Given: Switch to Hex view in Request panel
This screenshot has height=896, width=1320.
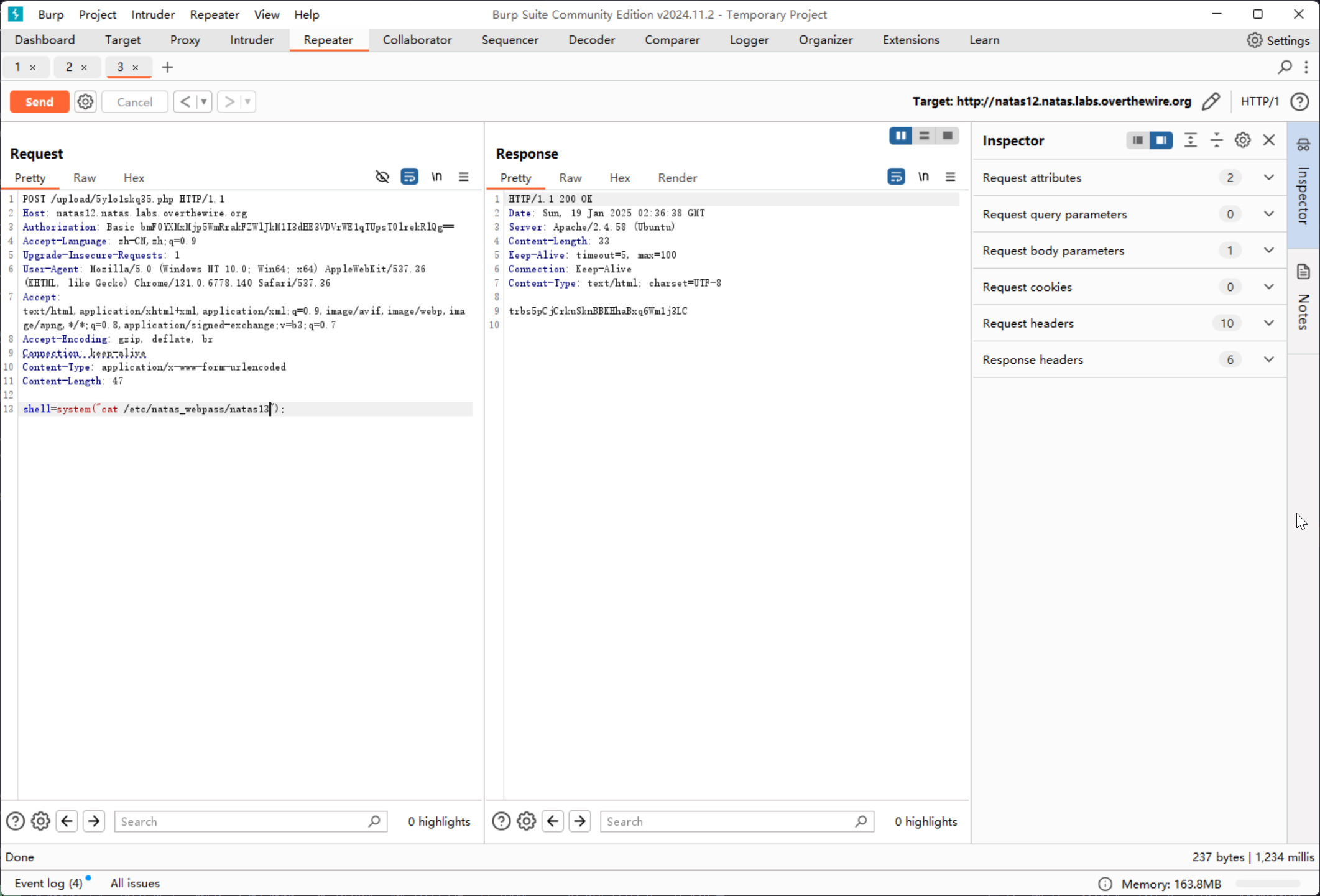Looking at the screenshot, I should (134, 178).
